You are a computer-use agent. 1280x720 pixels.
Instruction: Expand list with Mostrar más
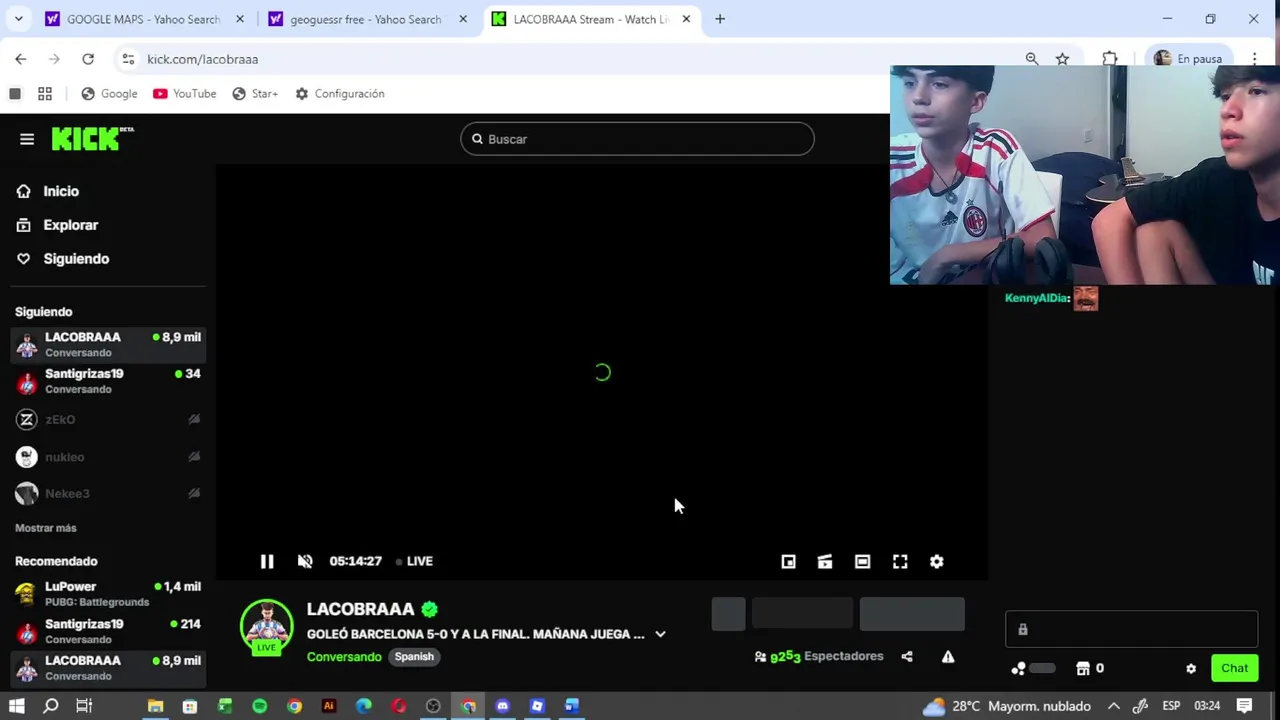tap(46, 528)
